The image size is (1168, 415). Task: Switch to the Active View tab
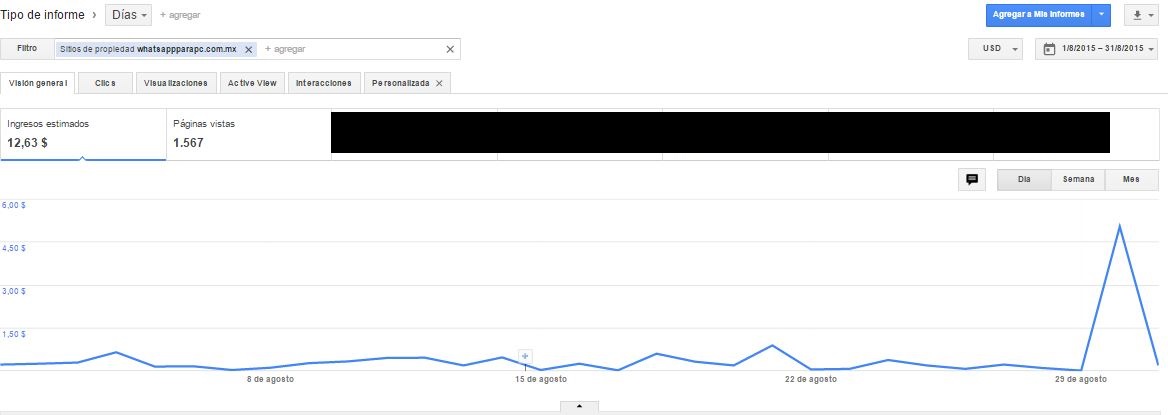(252, 83)
